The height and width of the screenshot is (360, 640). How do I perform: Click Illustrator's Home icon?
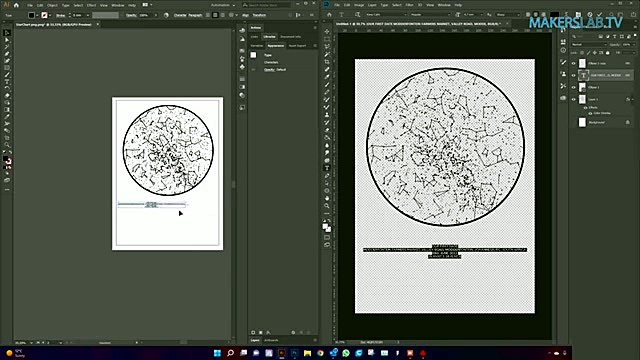(x=16, y=5)
